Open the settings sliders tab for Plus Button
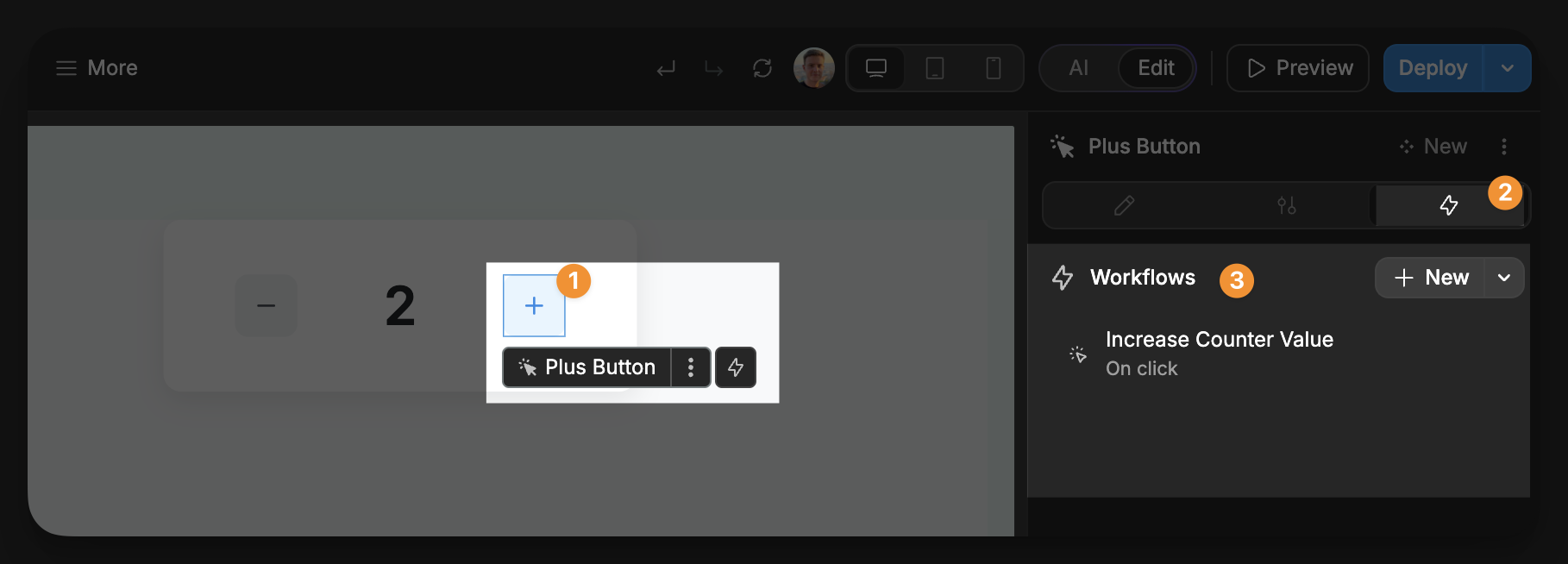 (1287, 205)
